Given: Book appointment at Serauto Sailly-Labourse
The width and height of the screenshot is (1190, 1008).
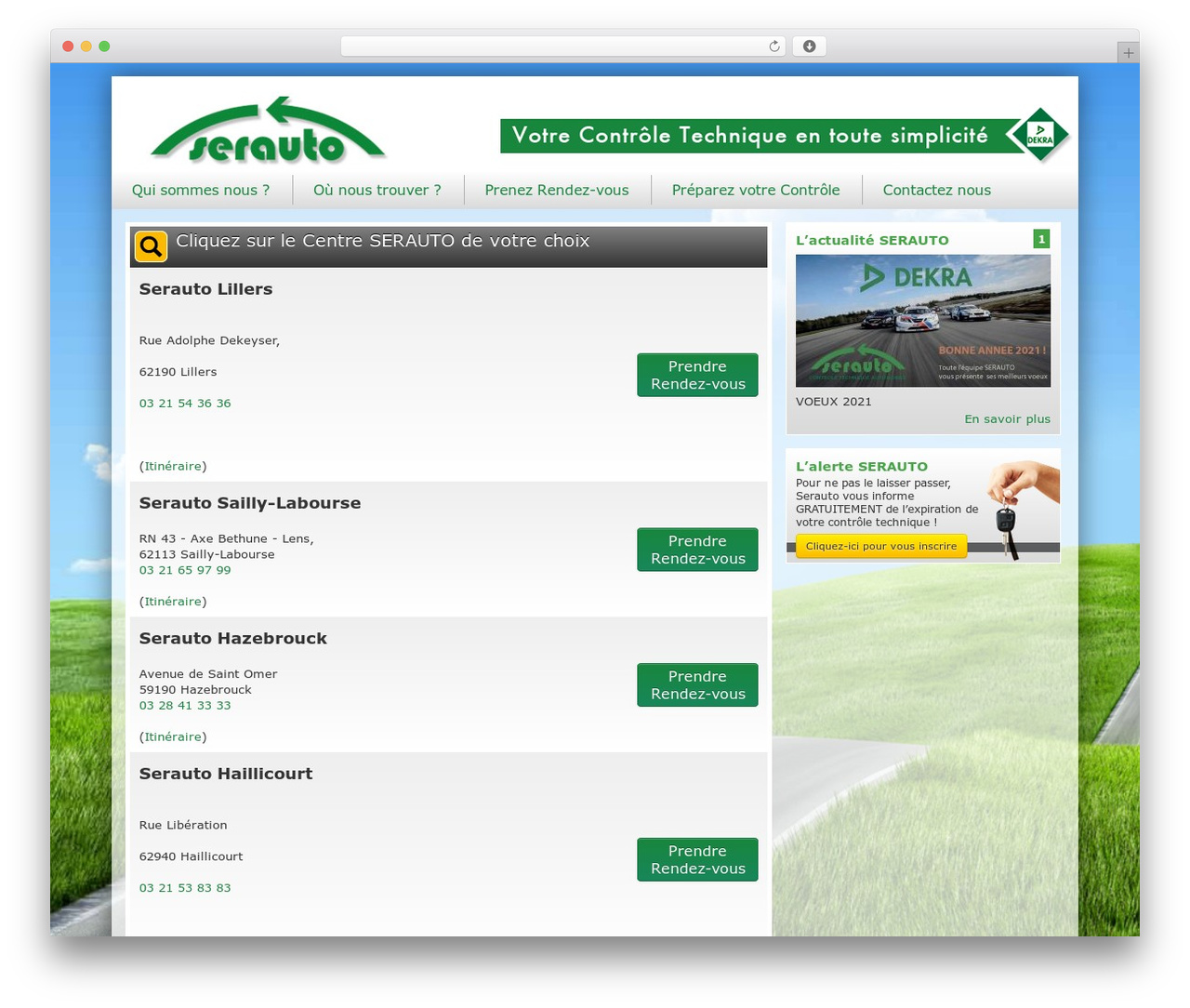Looking at the screenshot, I should click(x=697, y=550).
